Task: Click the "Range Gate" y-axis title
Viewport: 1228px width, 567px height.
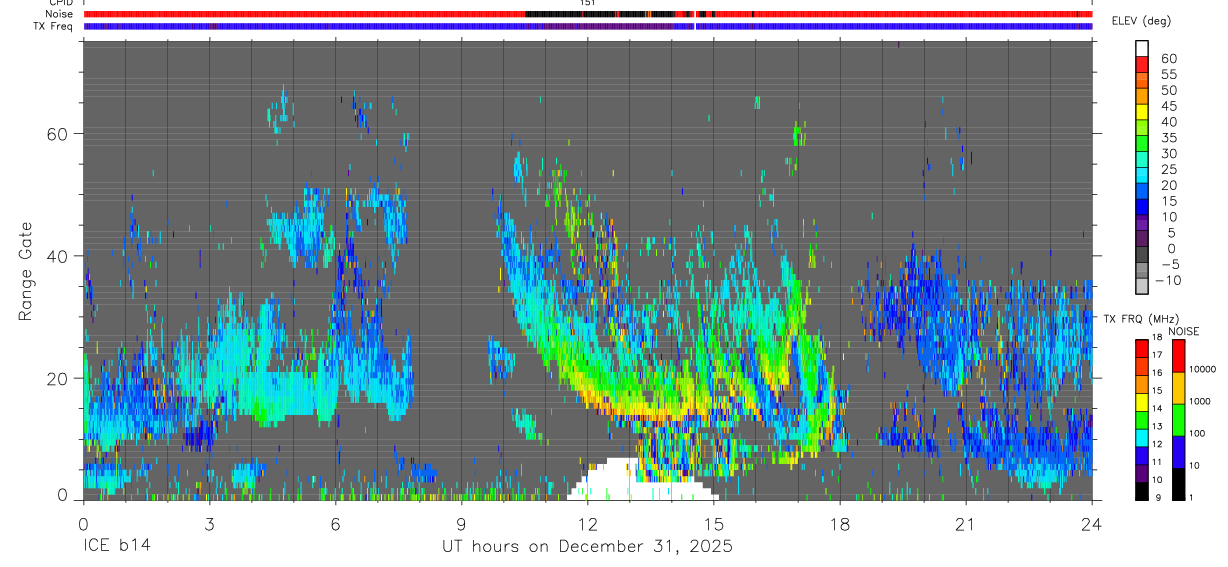Action: [26, 271]
